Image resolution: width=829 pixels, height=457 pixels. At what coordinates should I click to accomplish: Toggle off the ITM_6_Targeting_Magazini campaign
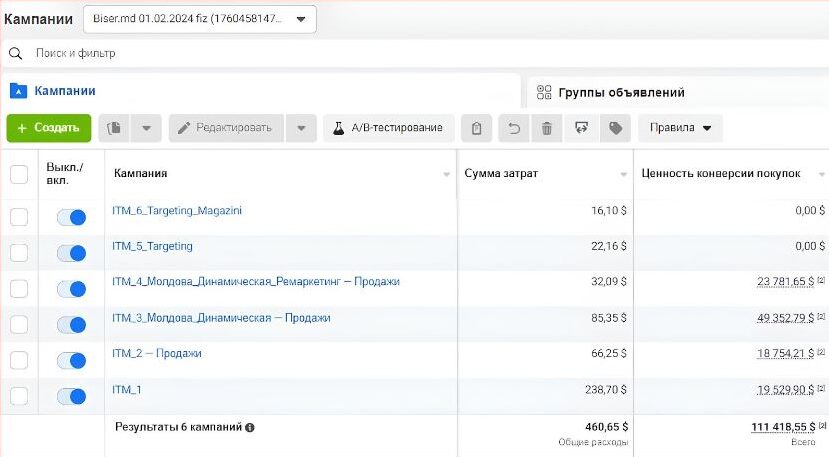(71, 217)
